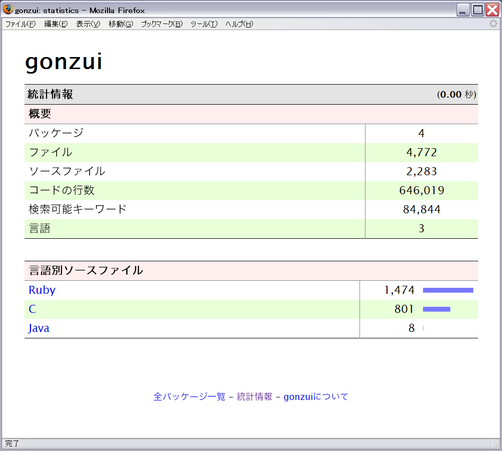The height and width of the screenshot is (451, 502).
Task: Follow the 統計情報 footer link
Action: (254, 397)
